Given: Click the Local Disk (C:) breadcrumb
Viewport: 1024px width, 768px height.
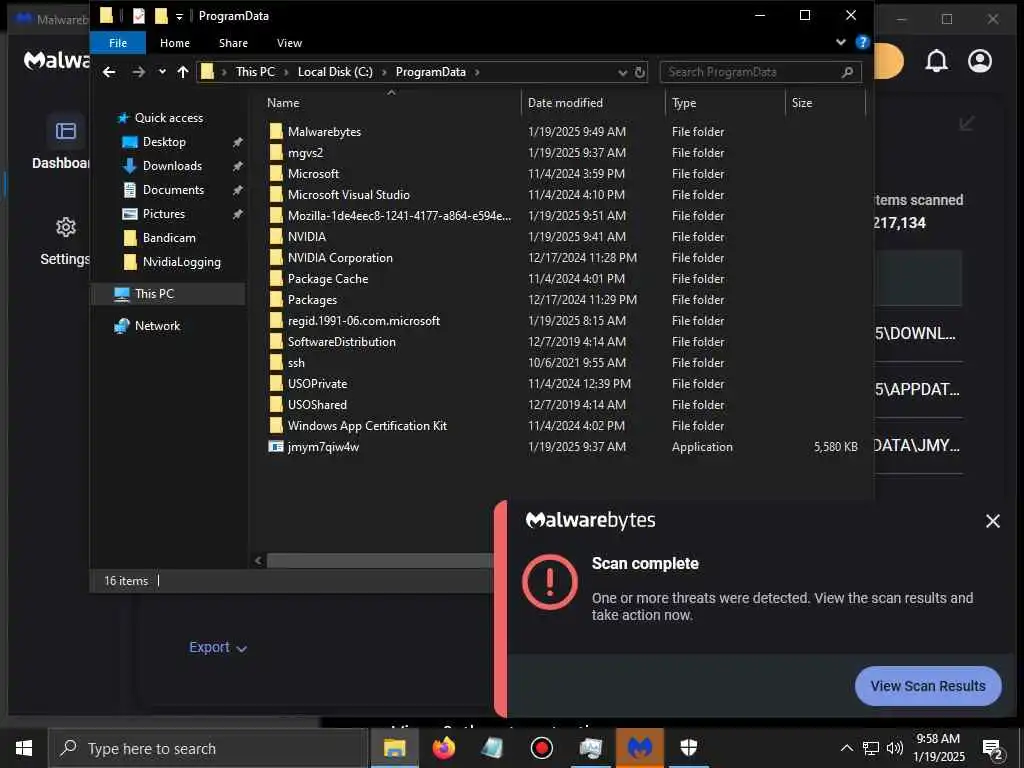Looking at the screenshot, I should 335,72.
